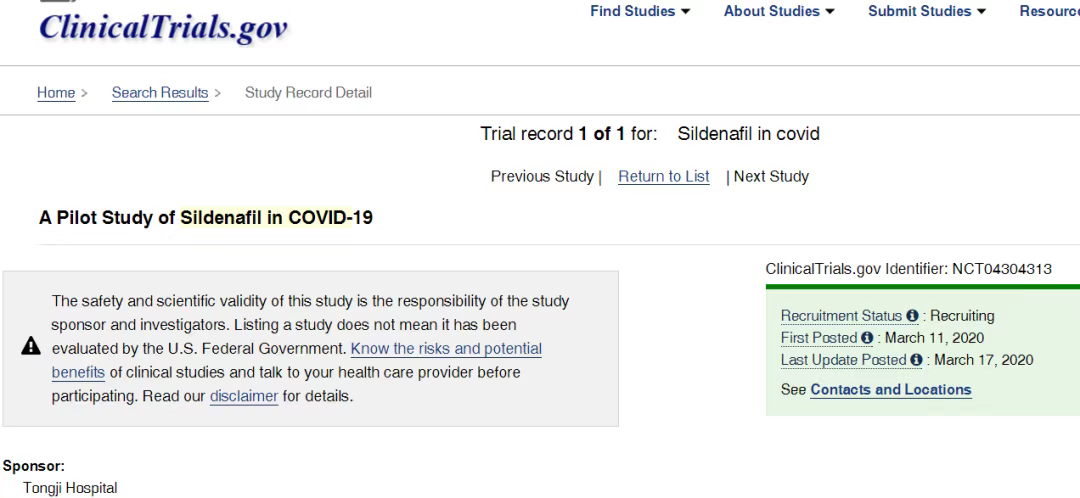Click the Recruitment Status label link
Viewport: 1080px width, 498px height.
pyautogui.click(x=841, y=315)
